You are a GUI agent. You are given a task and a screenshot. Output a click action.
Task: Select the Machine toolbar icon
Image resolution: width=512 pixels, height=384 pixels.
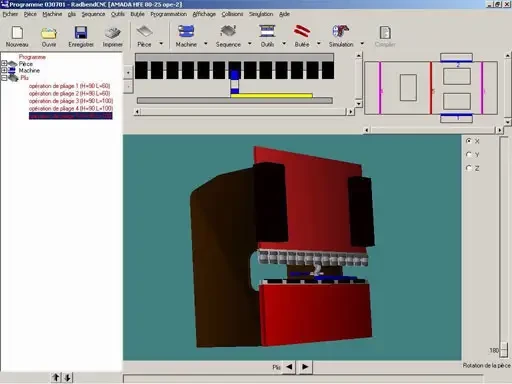186,32
